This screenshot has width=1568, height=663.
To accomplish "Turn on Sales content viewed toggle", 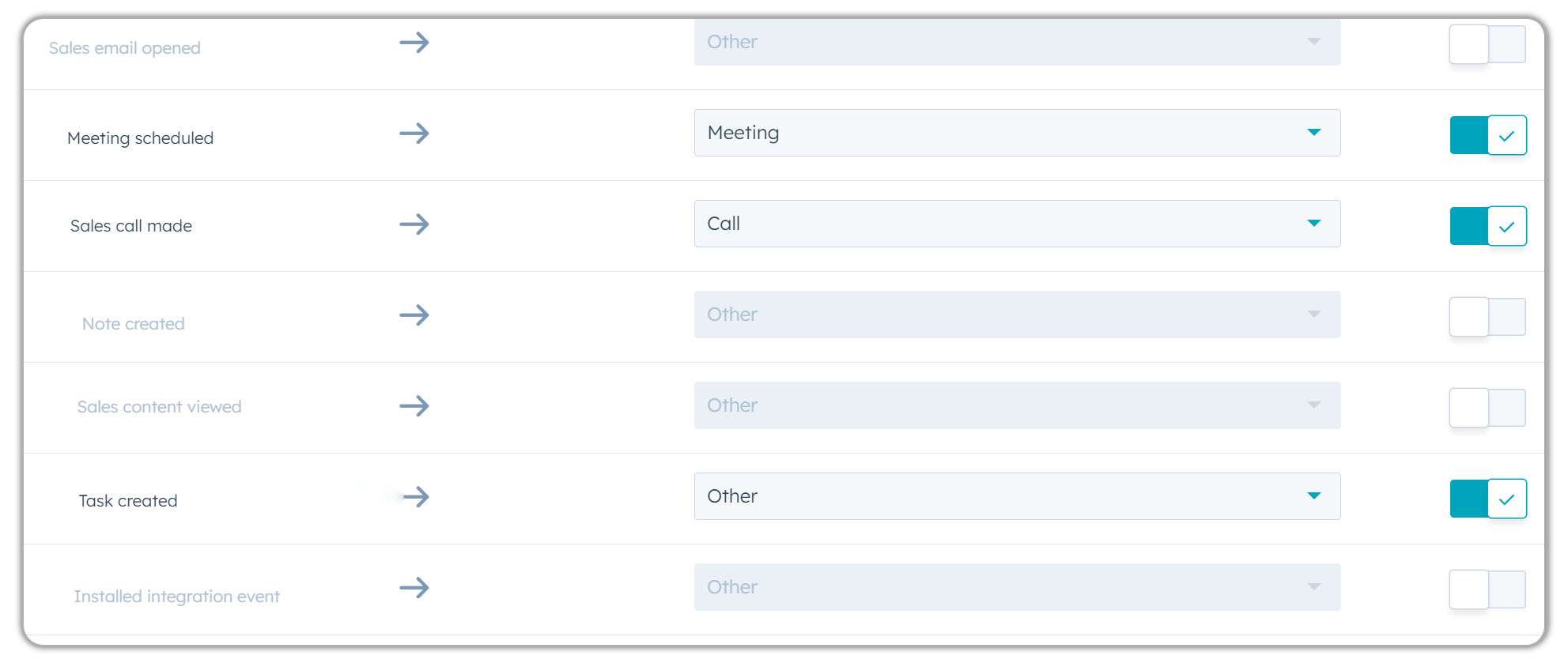I will point(1487,408).
